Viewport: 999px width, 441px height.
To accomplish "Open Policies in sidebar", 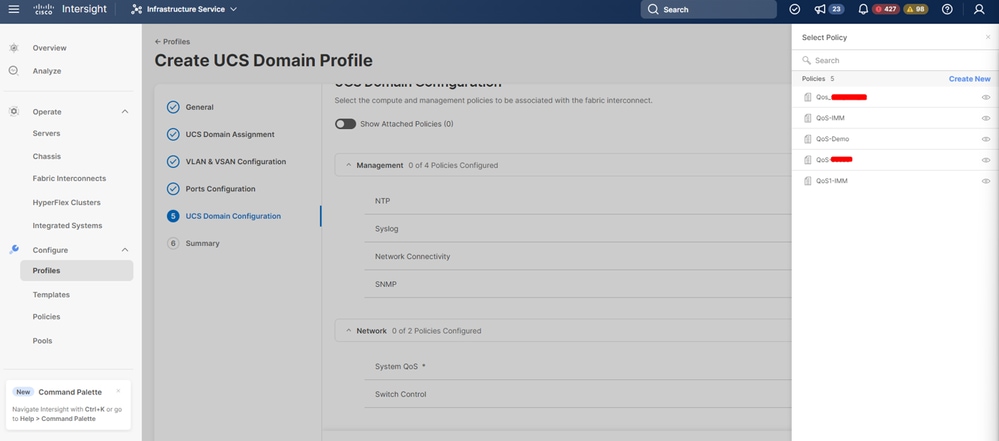I will (47, 317).
